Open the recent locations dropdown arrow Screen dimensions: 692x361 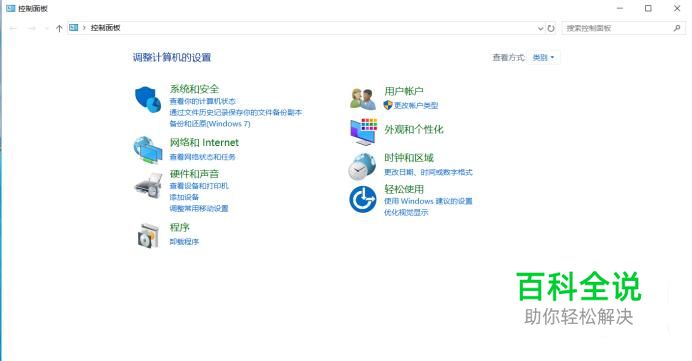pos(46,28)
